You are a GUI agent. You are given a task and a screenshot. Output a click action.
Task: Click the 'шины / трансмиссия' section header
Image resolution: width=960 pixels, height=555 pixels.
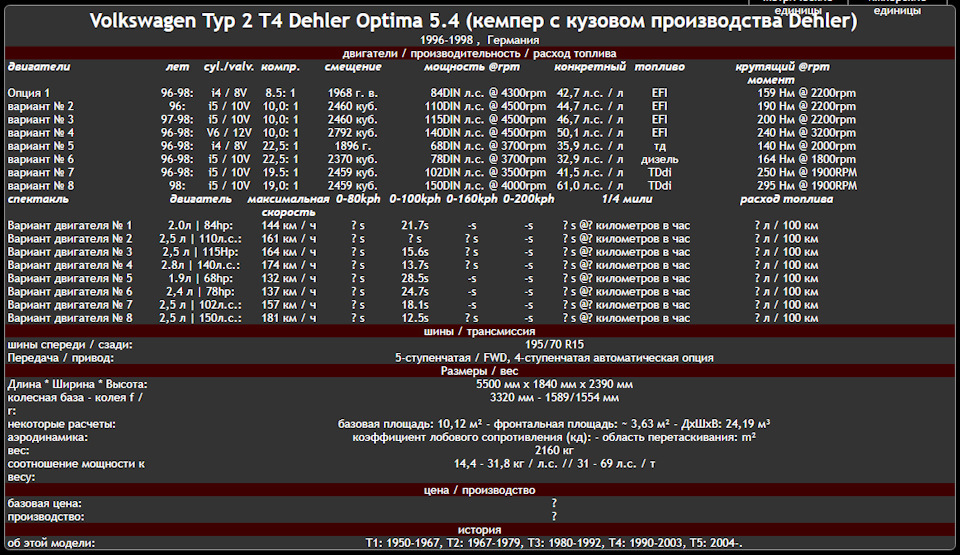coord(479,331)
